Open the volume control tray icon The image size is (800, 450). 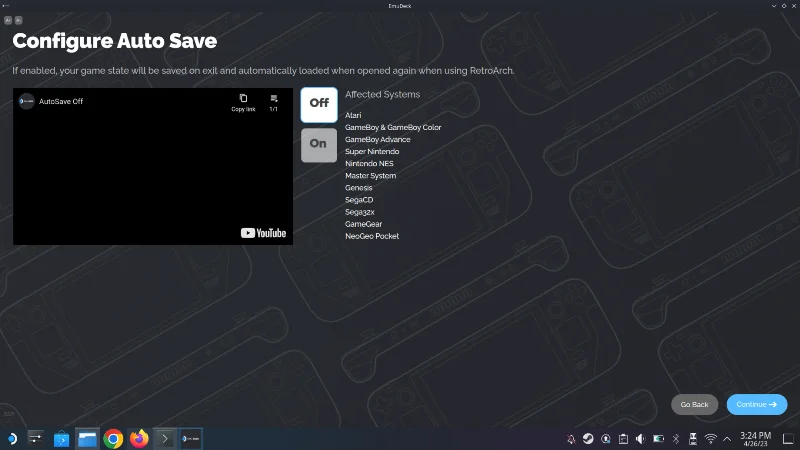(640, 439)
